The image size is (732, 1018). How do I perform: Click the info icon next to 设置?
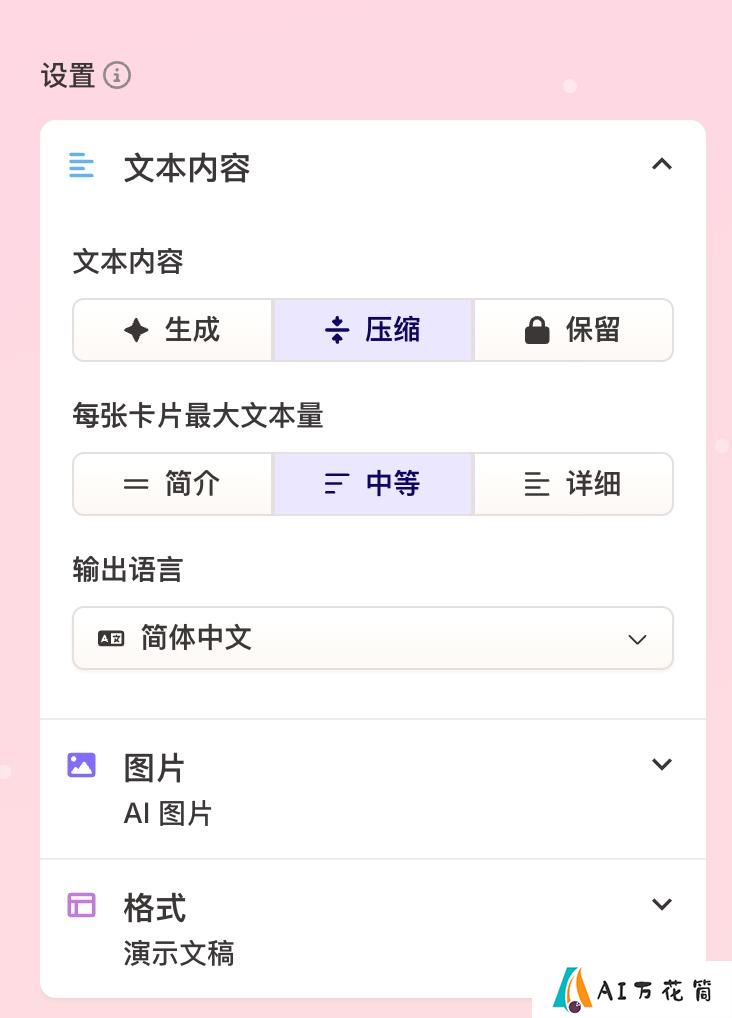tap(117, 75)
